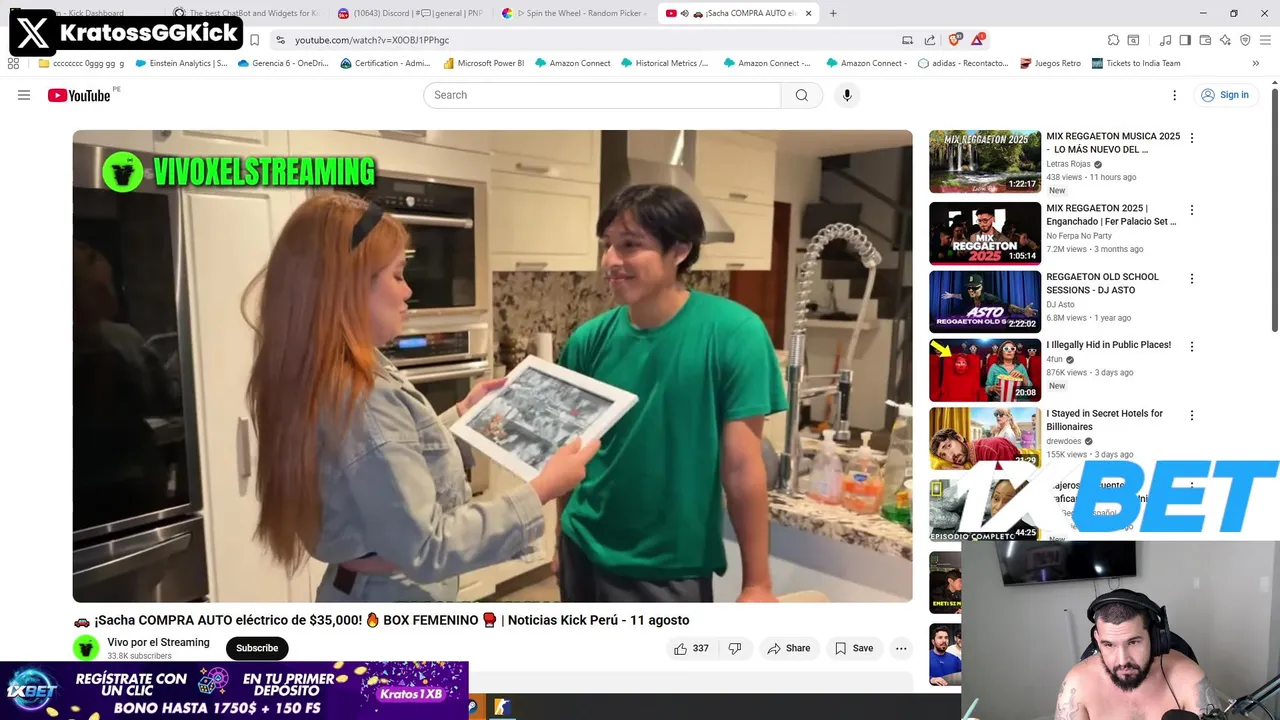Focus the YouTube search box

602,95
